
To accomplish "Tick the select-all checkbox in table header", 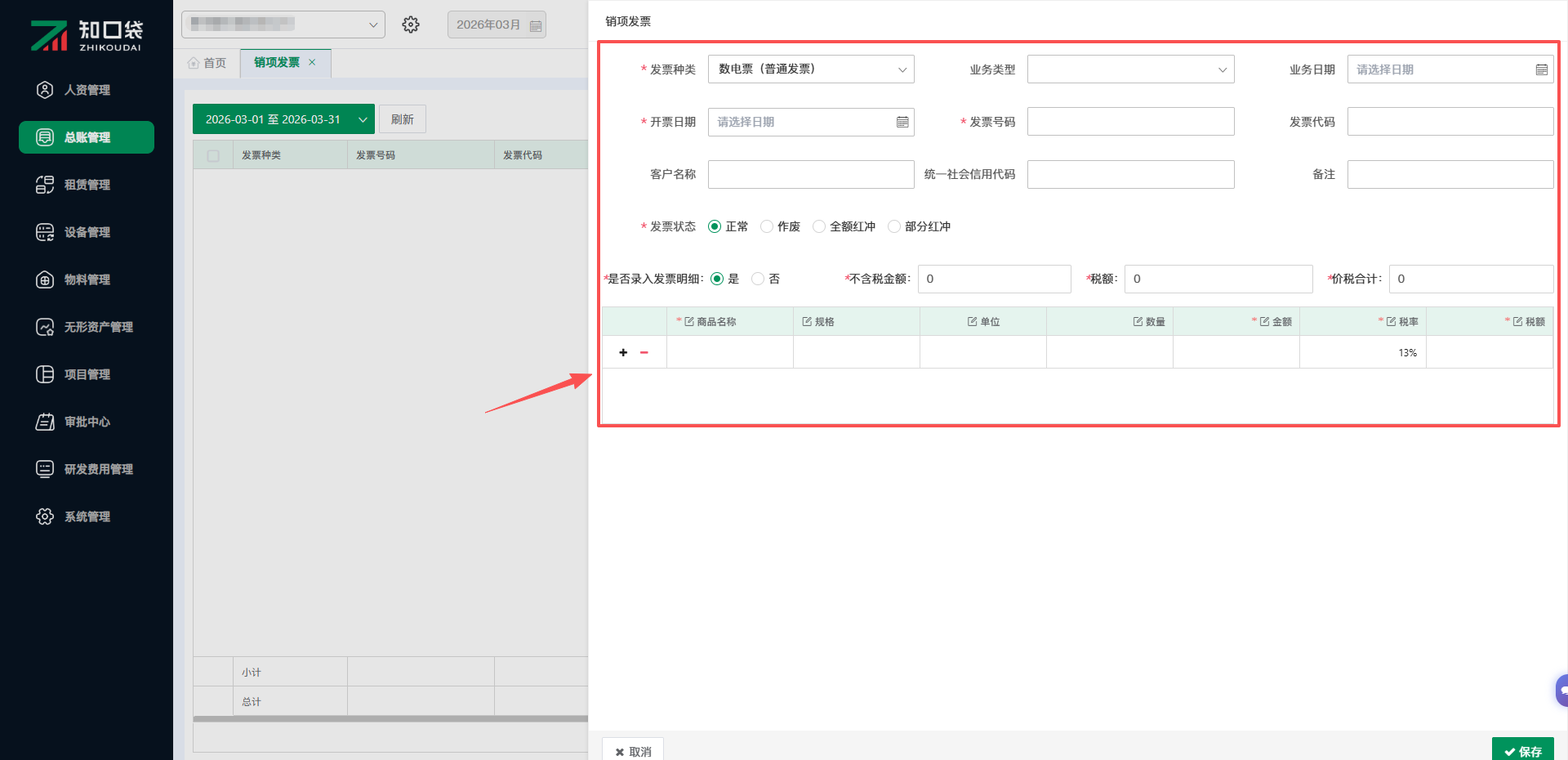I will tap(213, 155).
